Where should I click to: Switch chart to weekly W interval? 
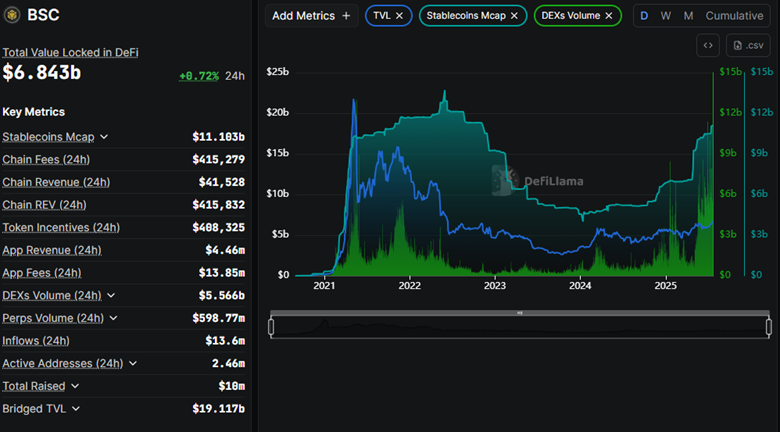click(x=665, y=16)
